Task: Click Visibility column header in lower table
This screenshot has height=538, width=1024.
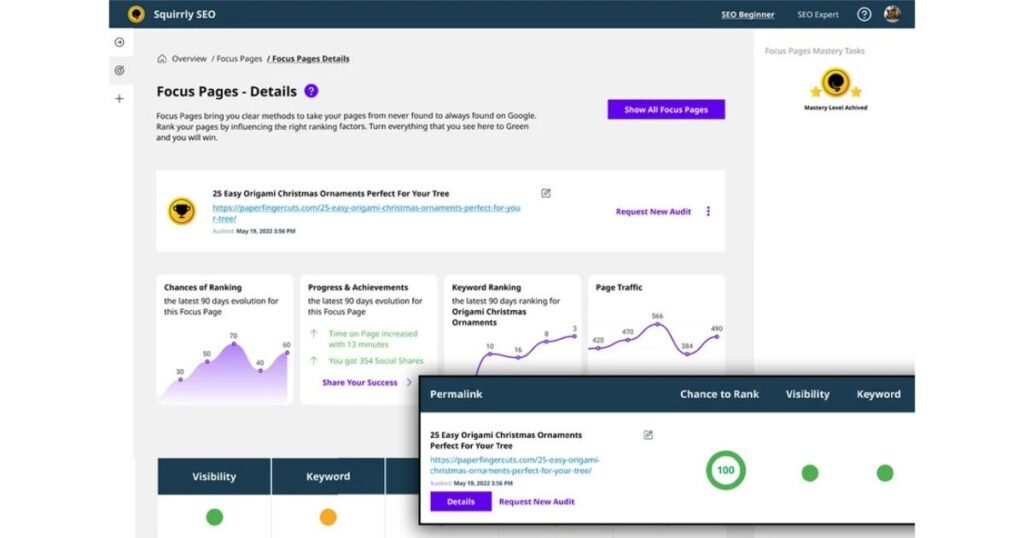Action: [214, 477]
